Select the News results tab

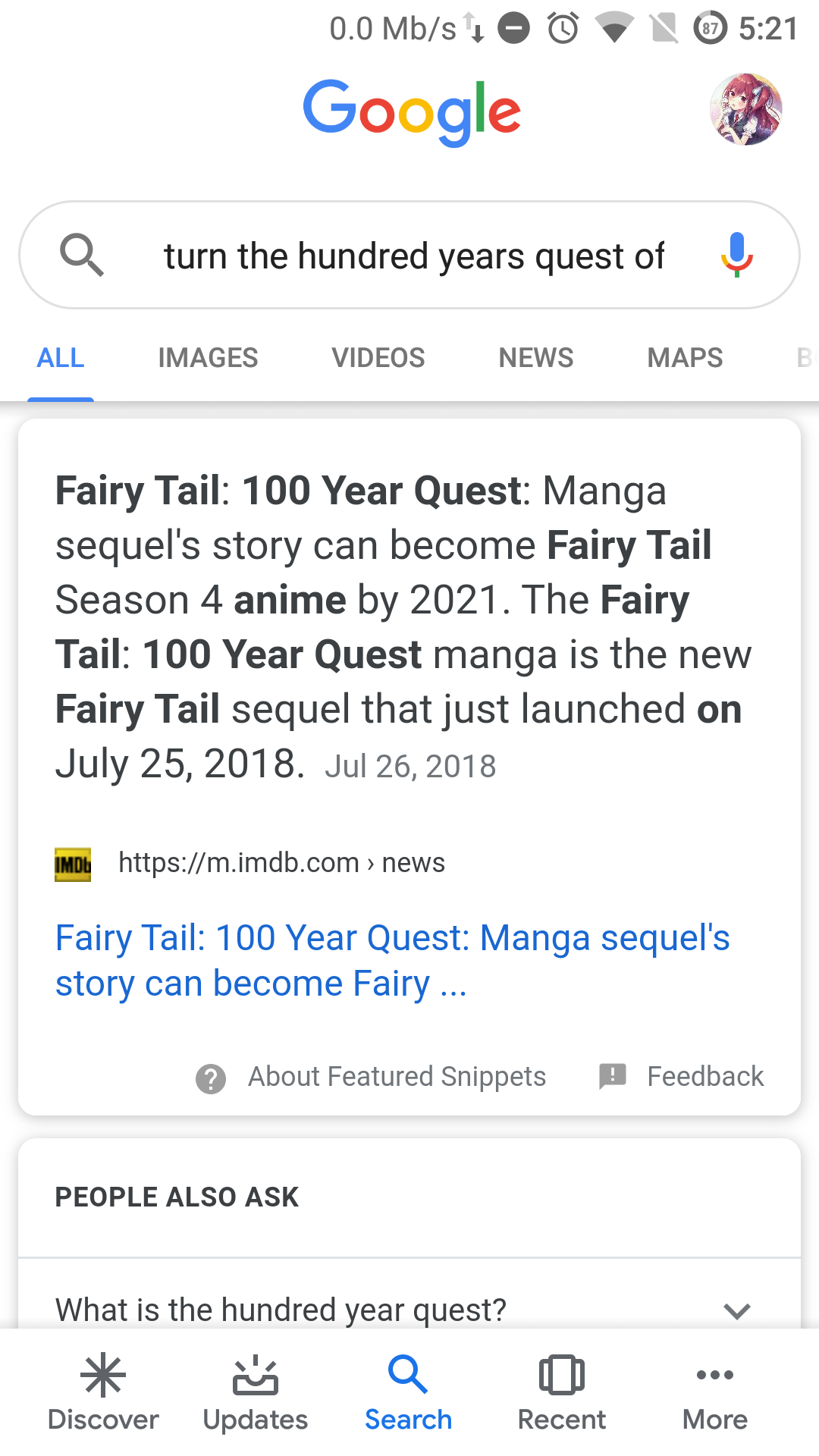pyautogui.click(x=535, y=358)
